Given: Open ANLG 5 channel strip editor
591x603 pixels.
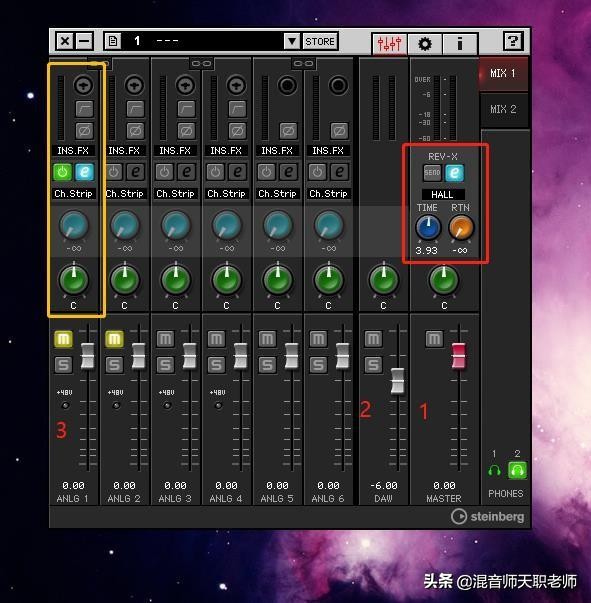Looking at the screenshot, I should point(288,172).
